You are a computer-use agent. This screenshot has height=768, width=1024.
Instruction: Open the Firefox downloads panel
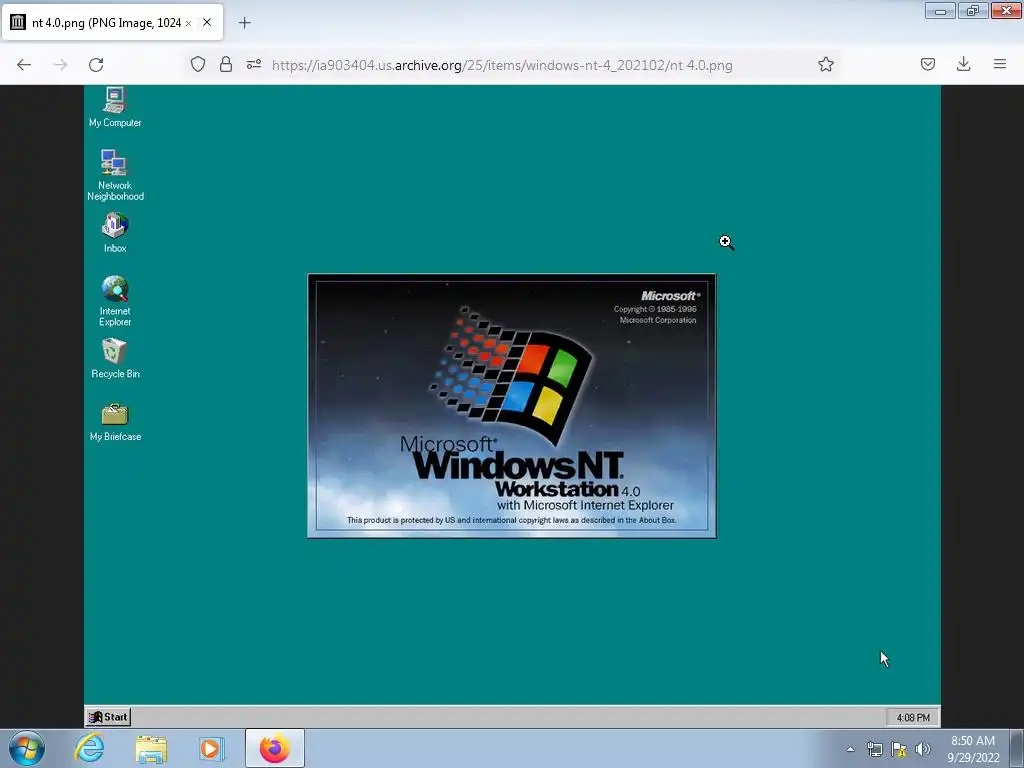tap(963, 64)
